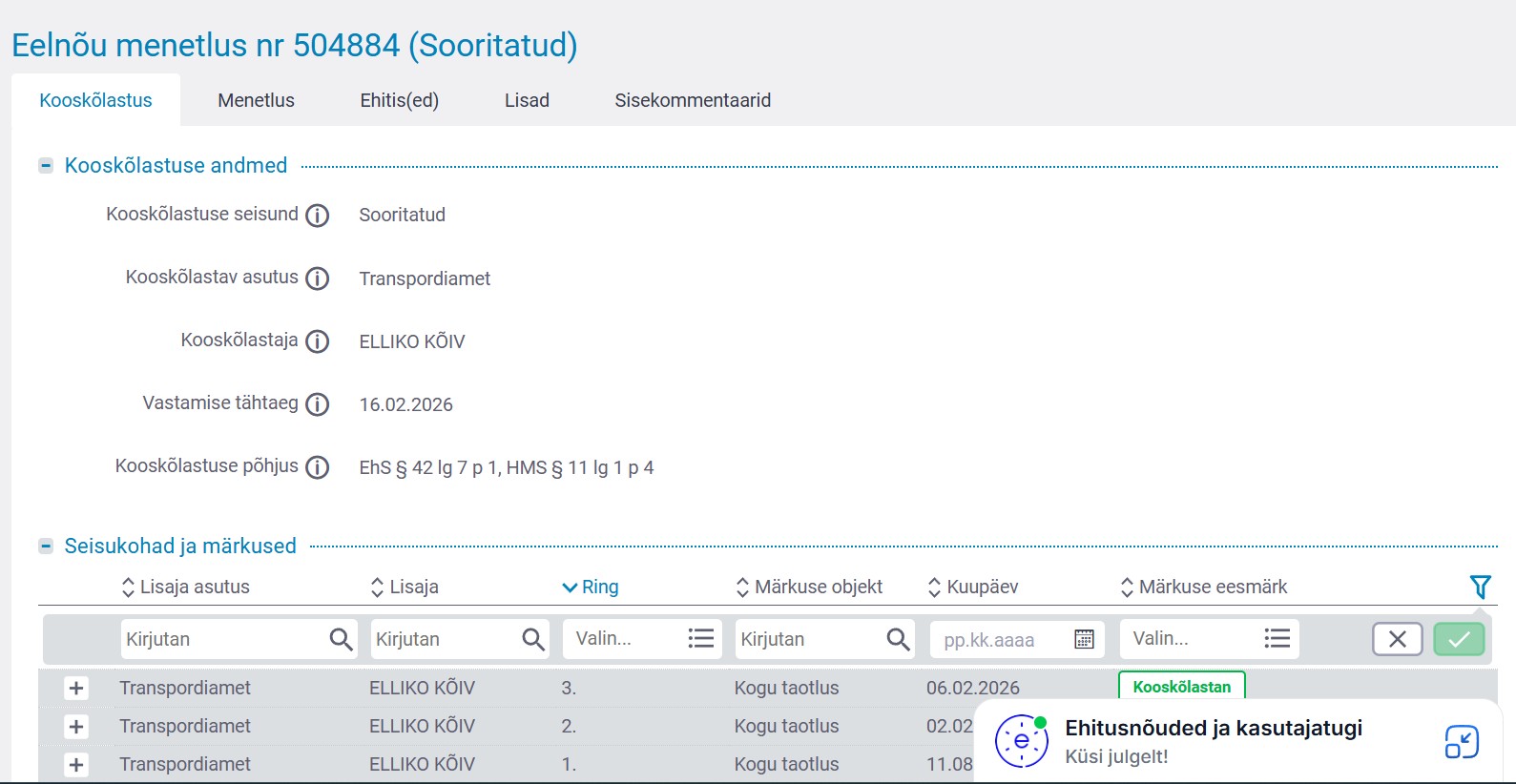The image size is (1516, 784).
Task: Open the Ring filter dropdown
Action: click(x=641, y=639)
